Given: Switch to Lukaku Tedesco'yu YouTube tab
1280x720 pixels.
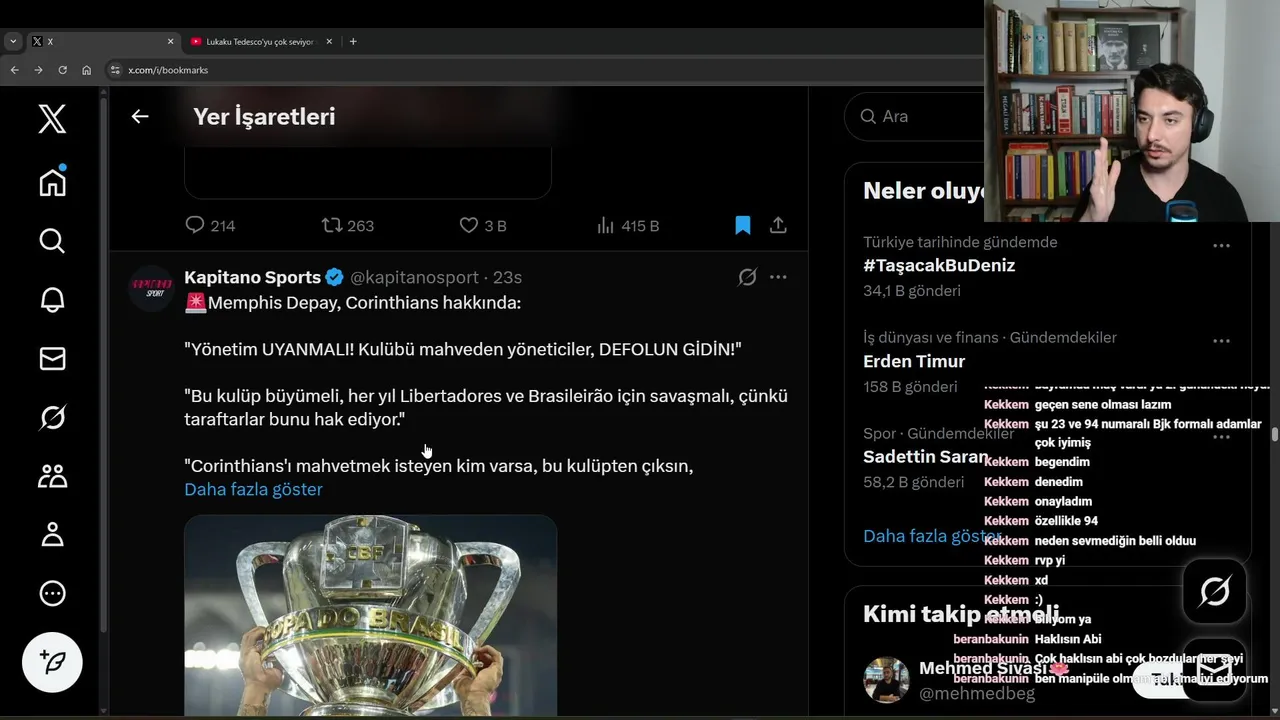Looking at the screenshot, I should pyautogui.click(x=260, y=41).
